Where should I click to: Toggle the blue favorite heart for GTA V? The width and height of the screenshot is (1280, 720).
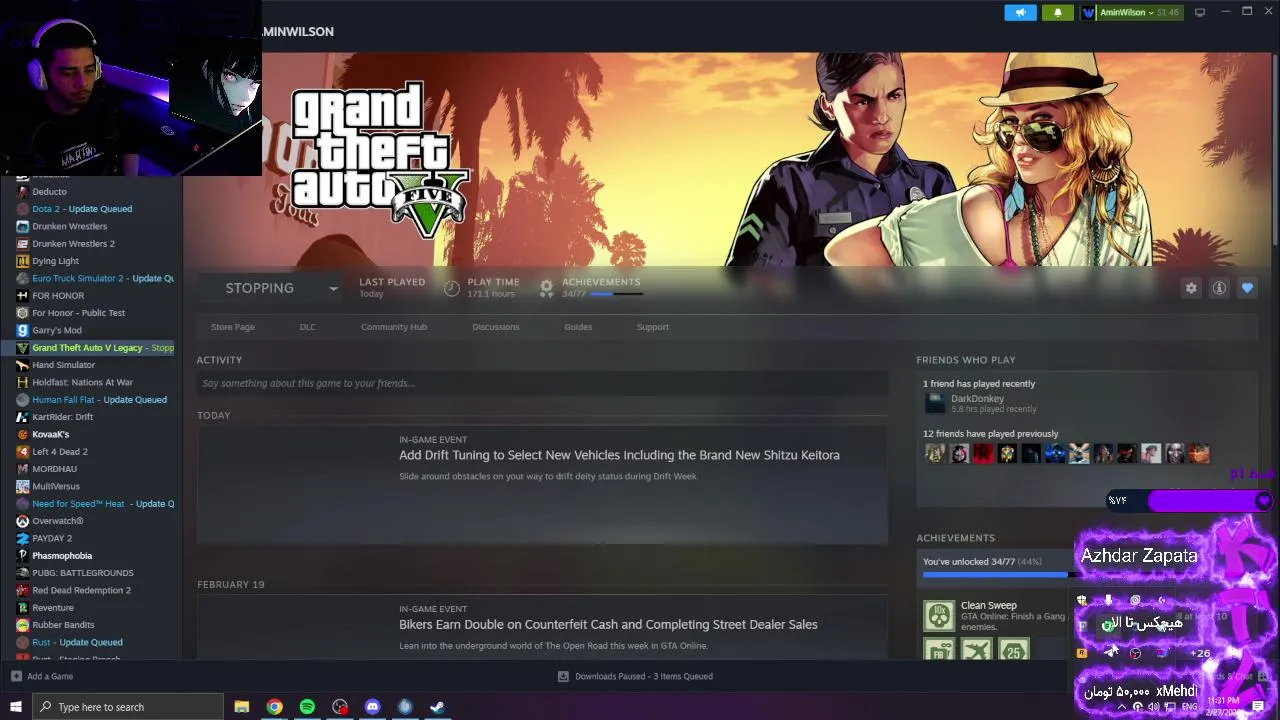[x=1247, y=288]
